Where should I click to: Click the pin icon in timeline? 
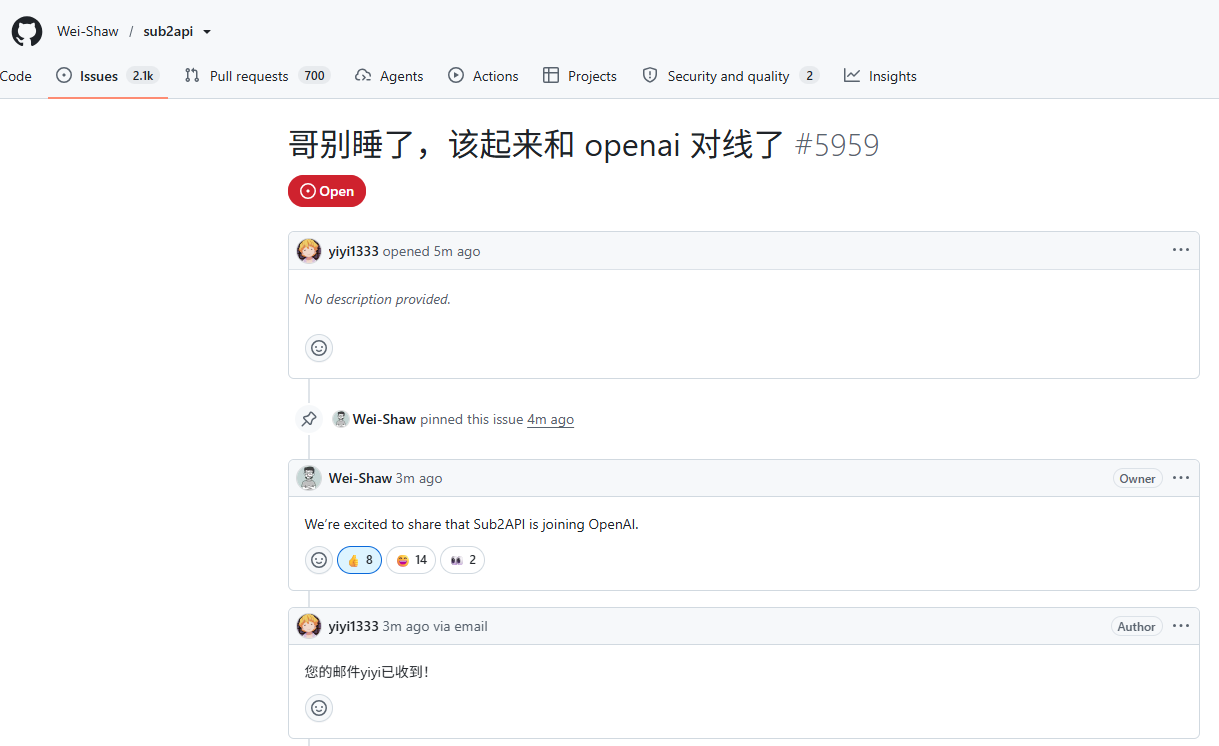pos(309,419)
